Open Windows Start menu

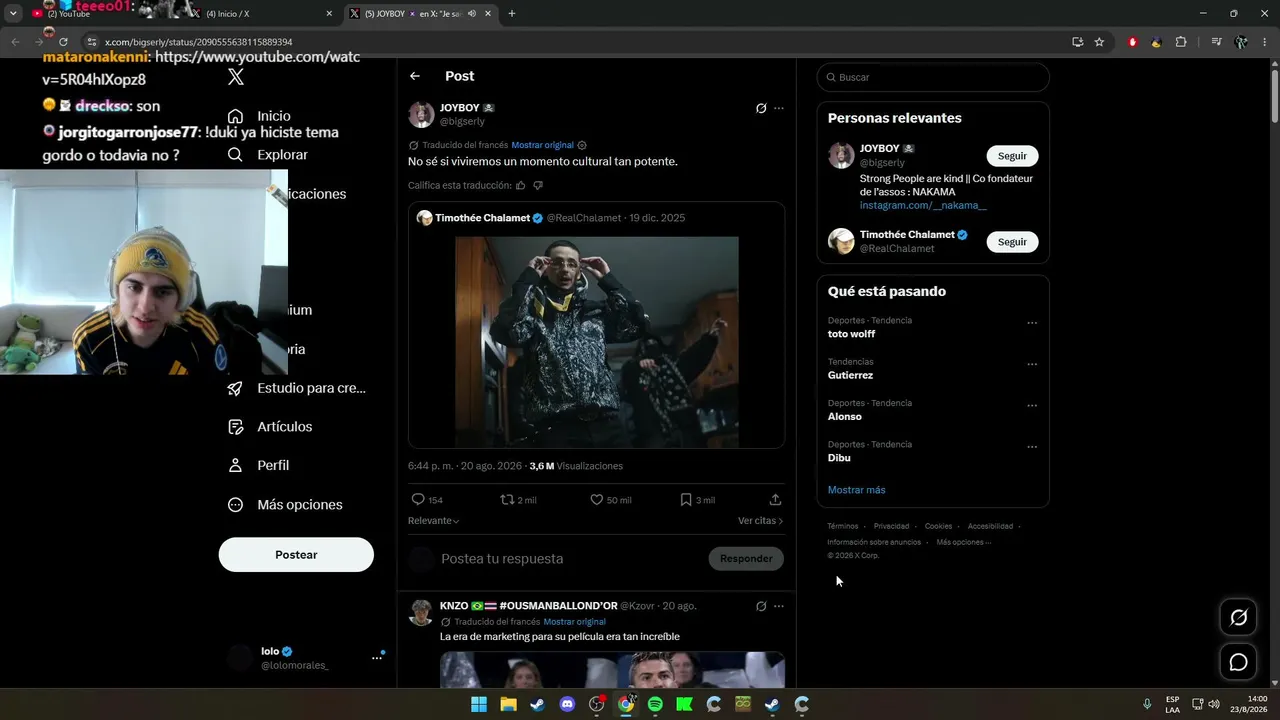[479, 704]
